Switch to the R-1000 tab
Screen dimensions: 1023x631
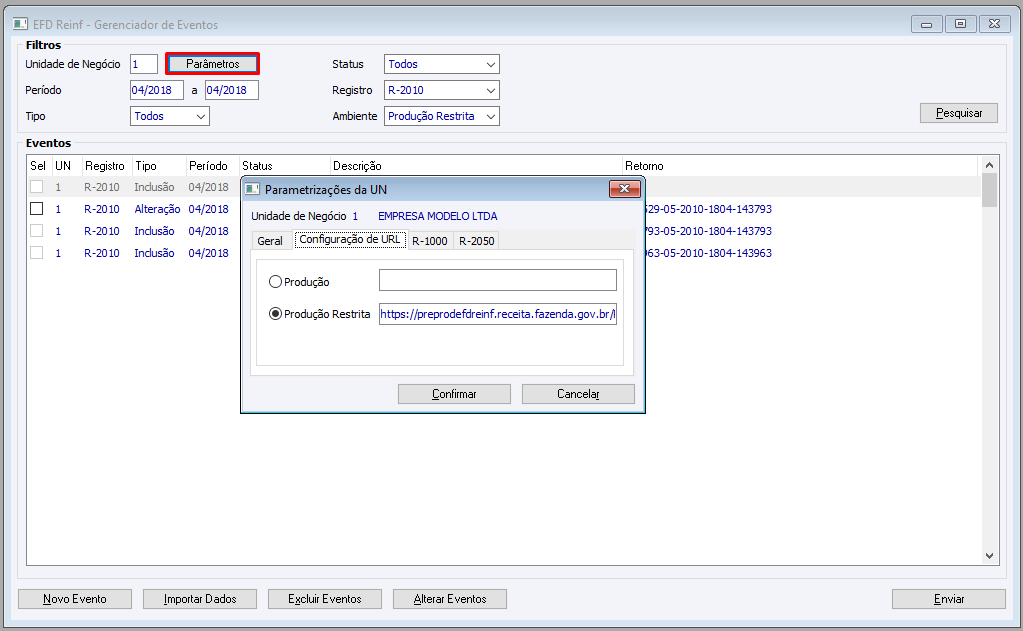click(x=430, y=241)
